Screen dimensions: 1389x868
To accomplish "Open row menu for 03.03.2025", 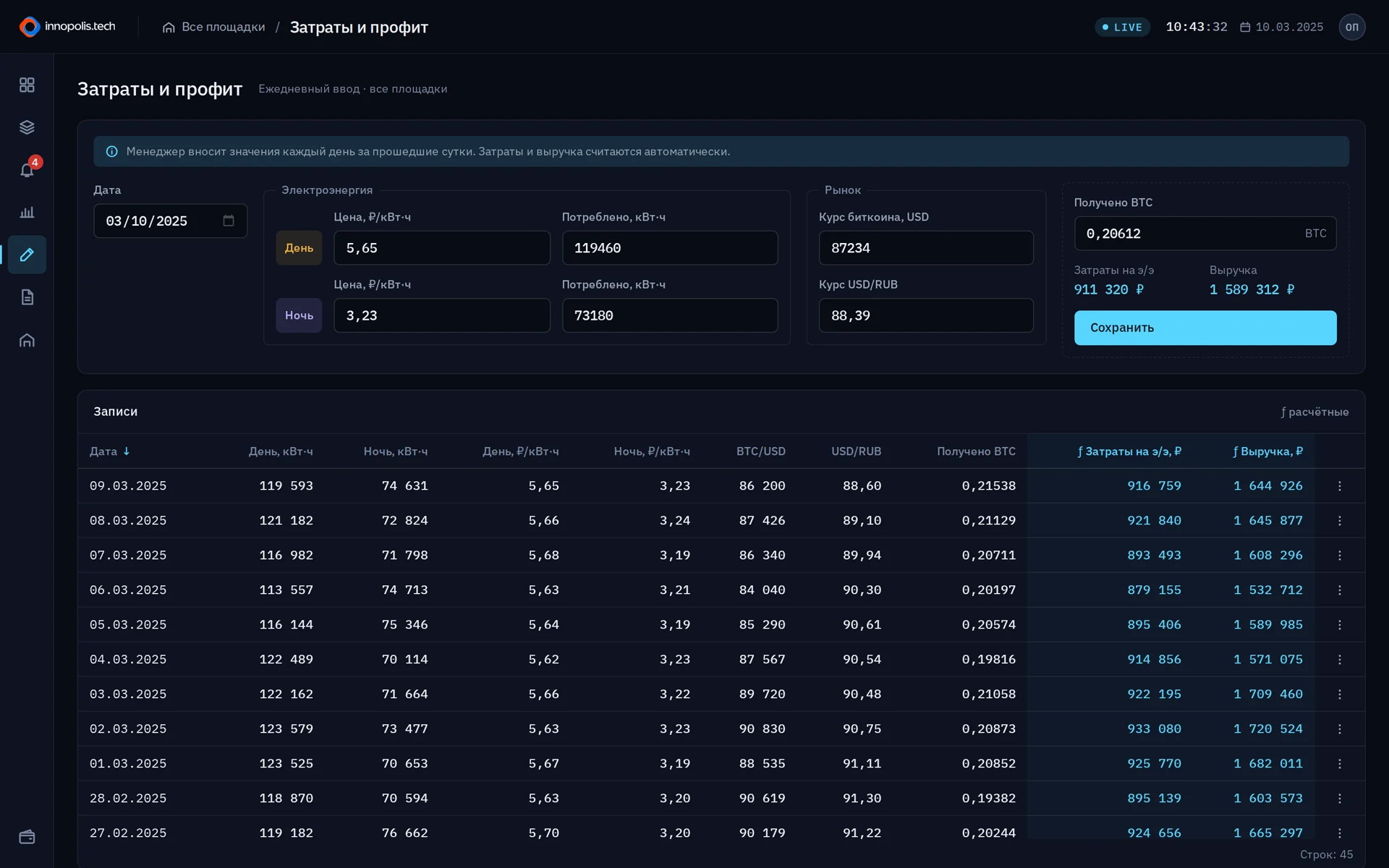I will (1339, 694).
